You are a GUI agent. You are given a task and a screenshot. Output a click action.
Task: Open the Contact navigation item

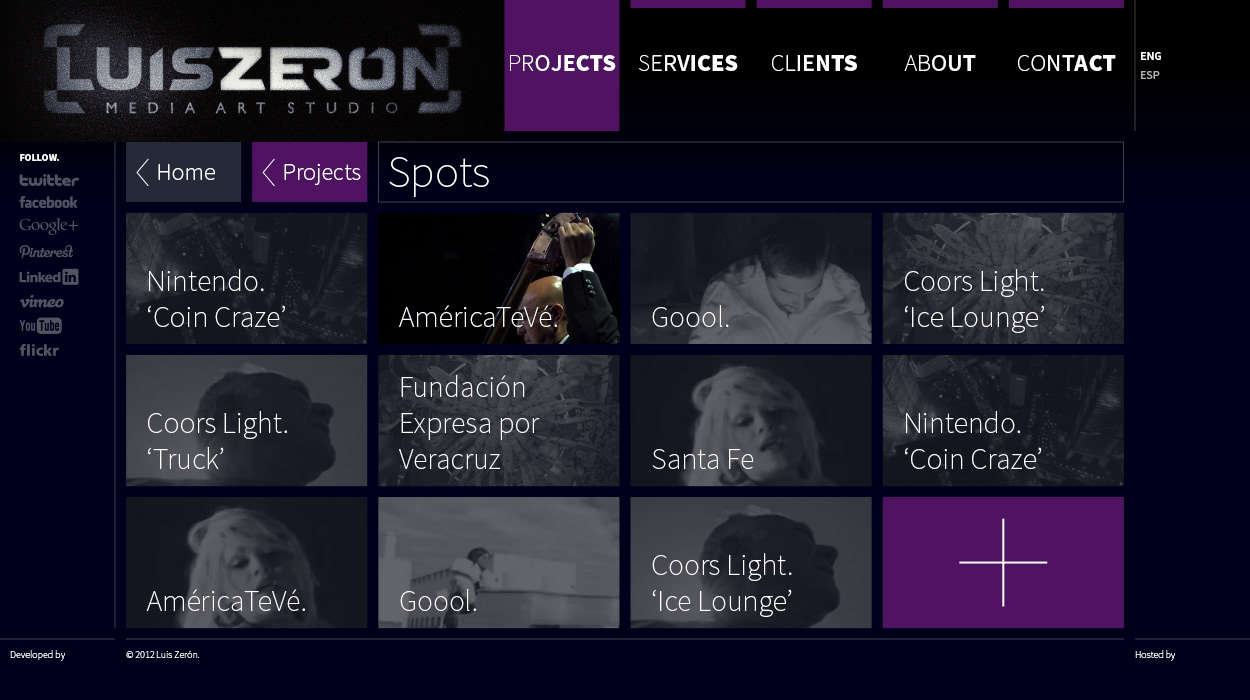1066,65
